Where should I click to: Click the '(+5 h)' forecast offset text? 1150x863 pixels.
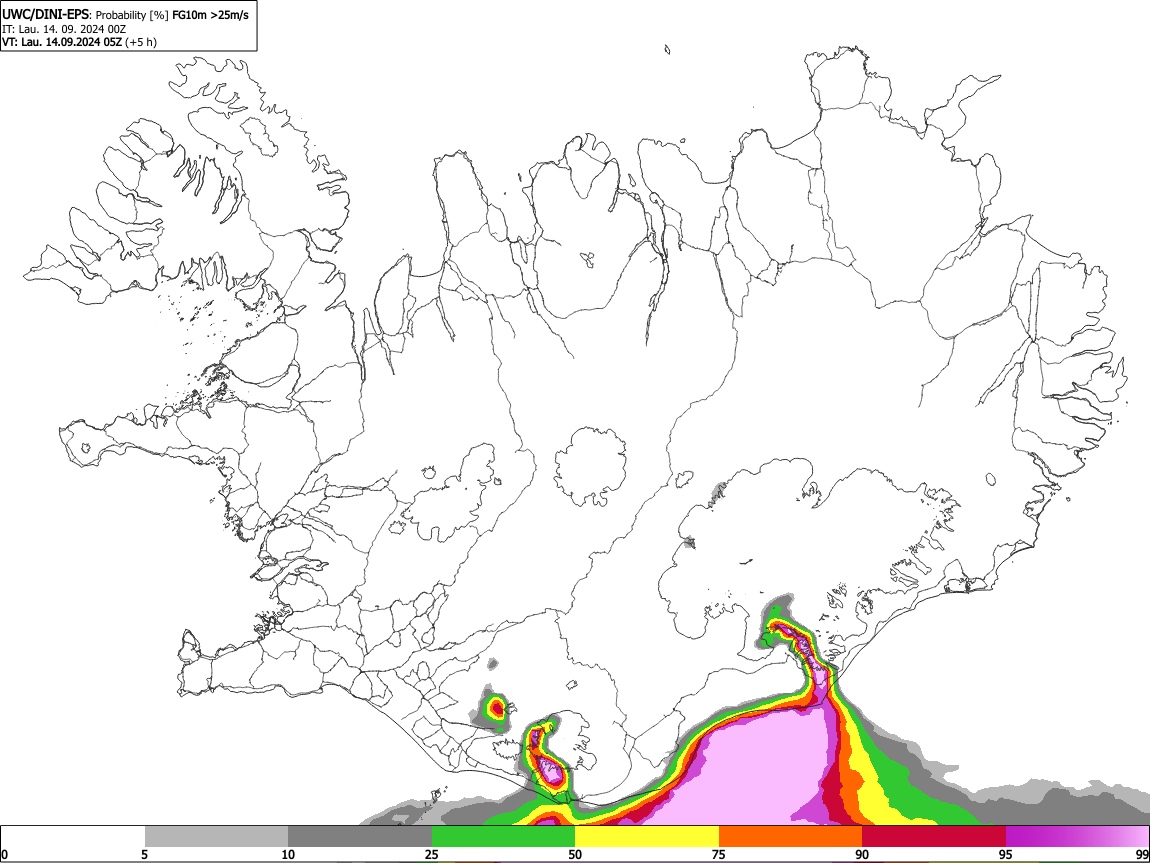(x=141, y=42)
